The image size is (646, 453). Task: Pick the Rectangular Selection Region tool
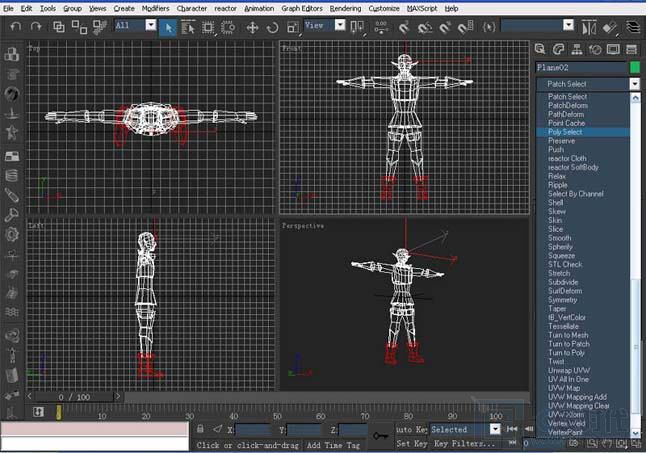pos(208,28)
